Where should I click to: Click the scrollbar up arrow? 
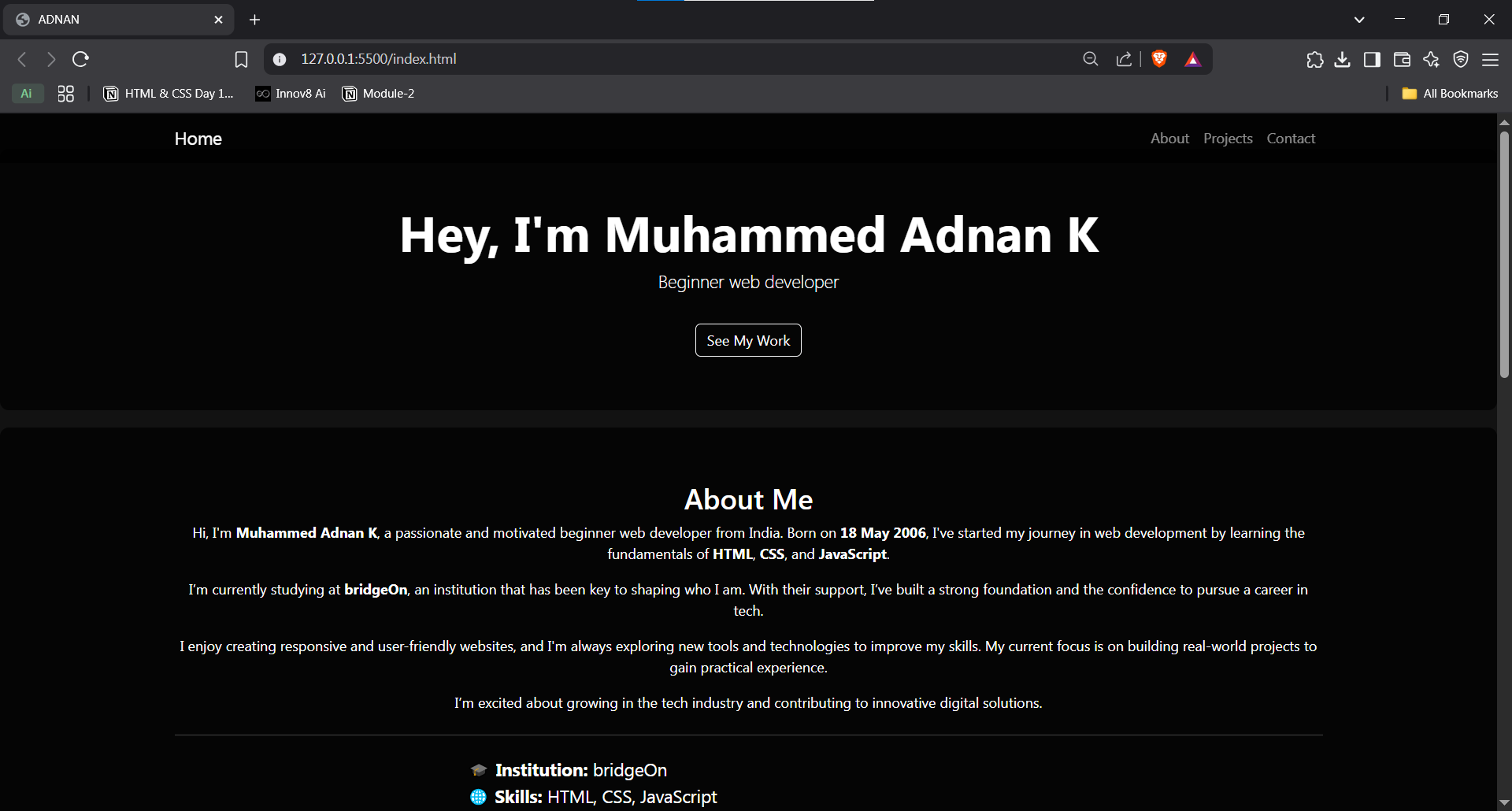click(1504, 122)
